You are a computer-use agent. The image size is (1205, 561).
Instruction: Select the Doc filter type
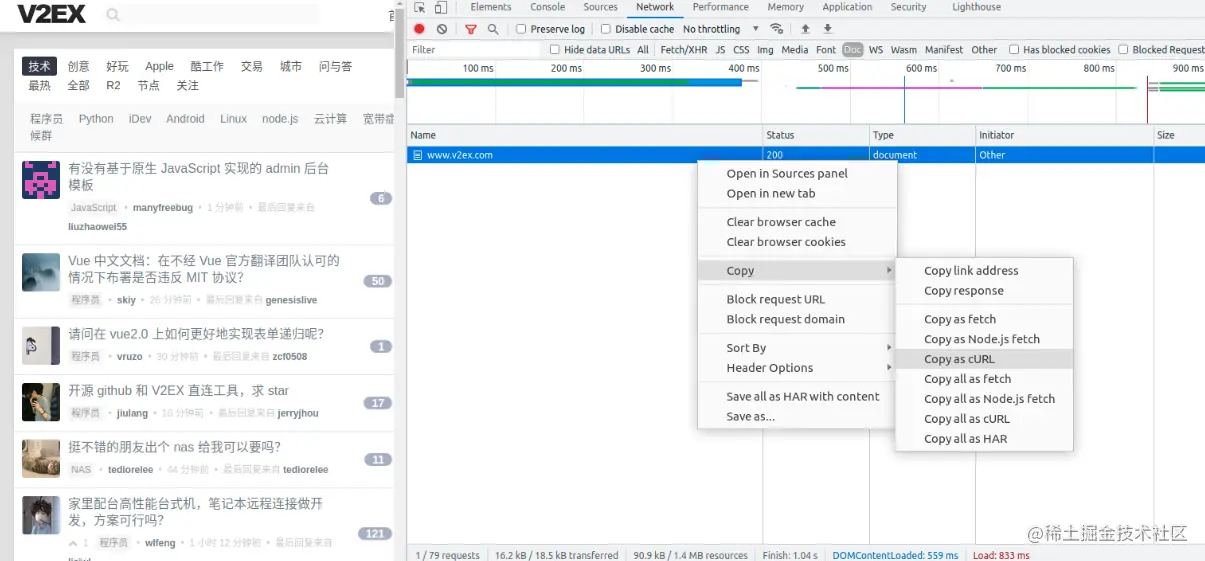point(852,49)
